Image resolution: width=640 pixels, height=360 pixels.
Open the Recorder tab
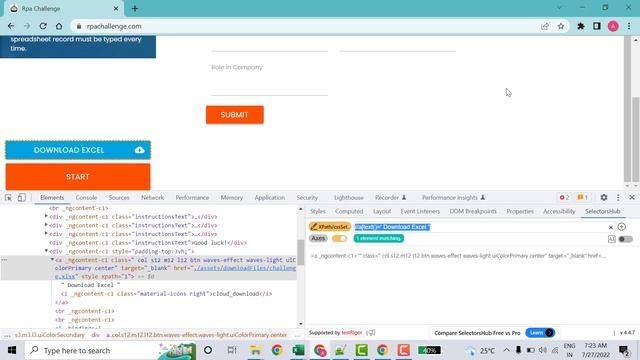pyautogui.click(x=391, y=198)
